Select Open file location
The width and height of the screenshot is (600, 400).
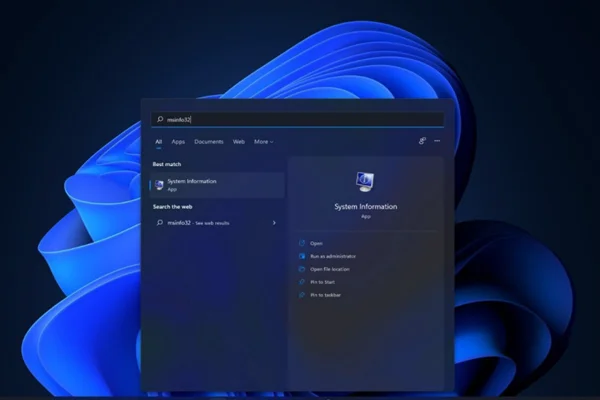330,269
